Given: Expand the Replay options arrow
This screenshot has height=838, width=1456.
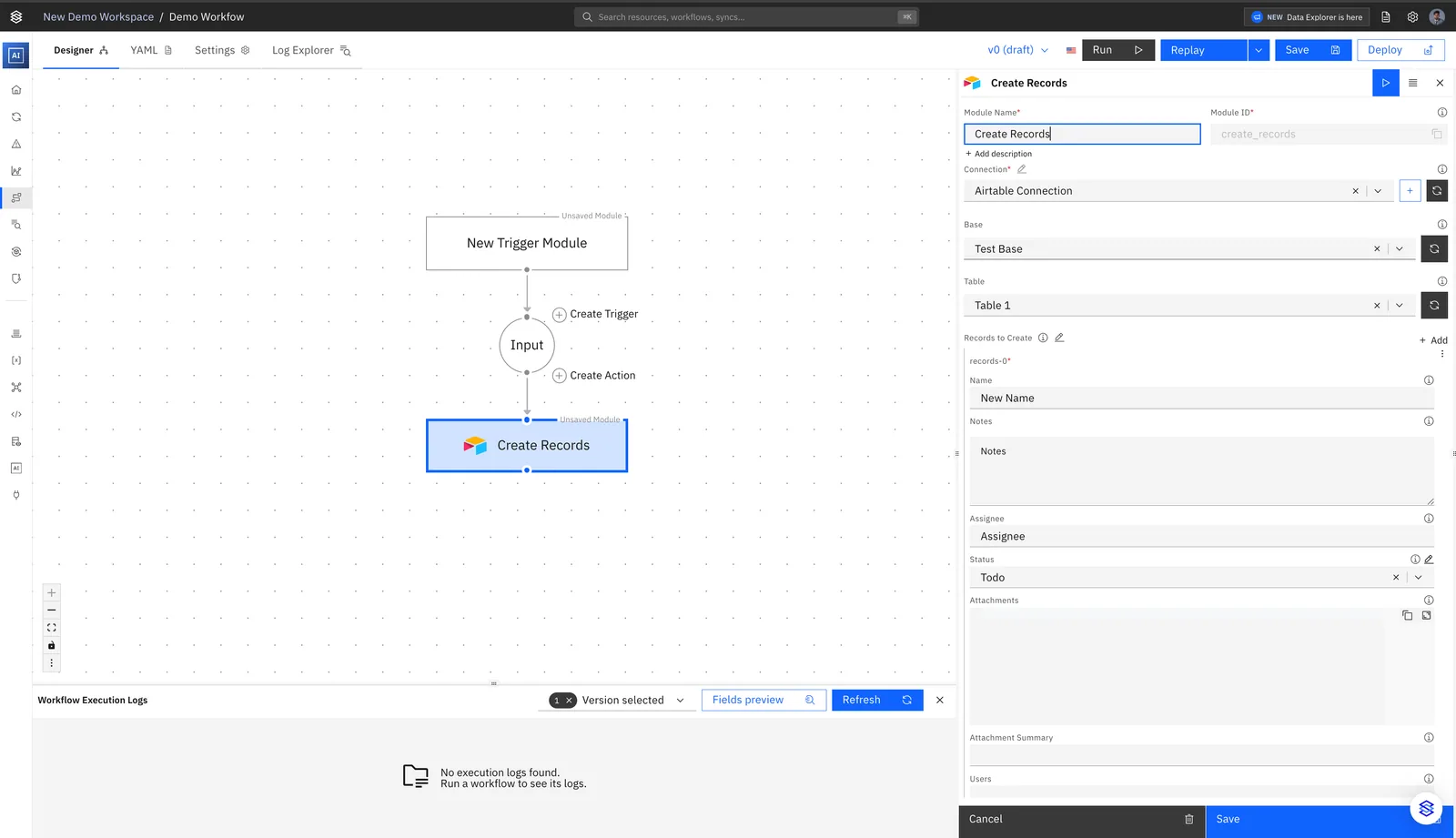Looking at the screenshot, I should 1259,50.
